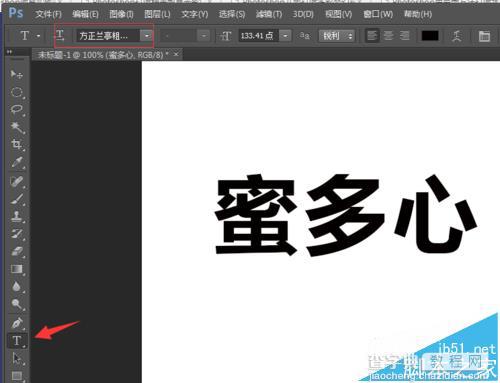Select the Healing Brush tool
The image size is (500, 383).
[17, 182]
